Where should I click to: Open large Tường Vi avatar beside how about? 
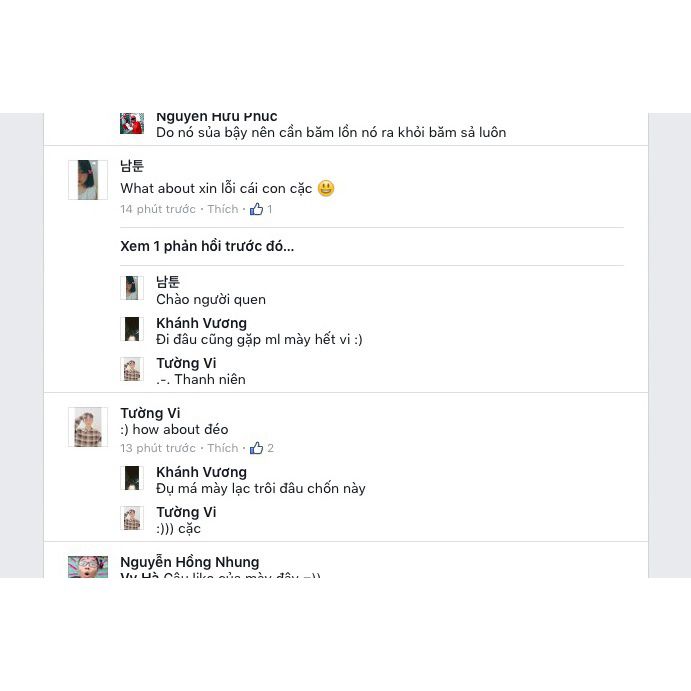[88, 427]
